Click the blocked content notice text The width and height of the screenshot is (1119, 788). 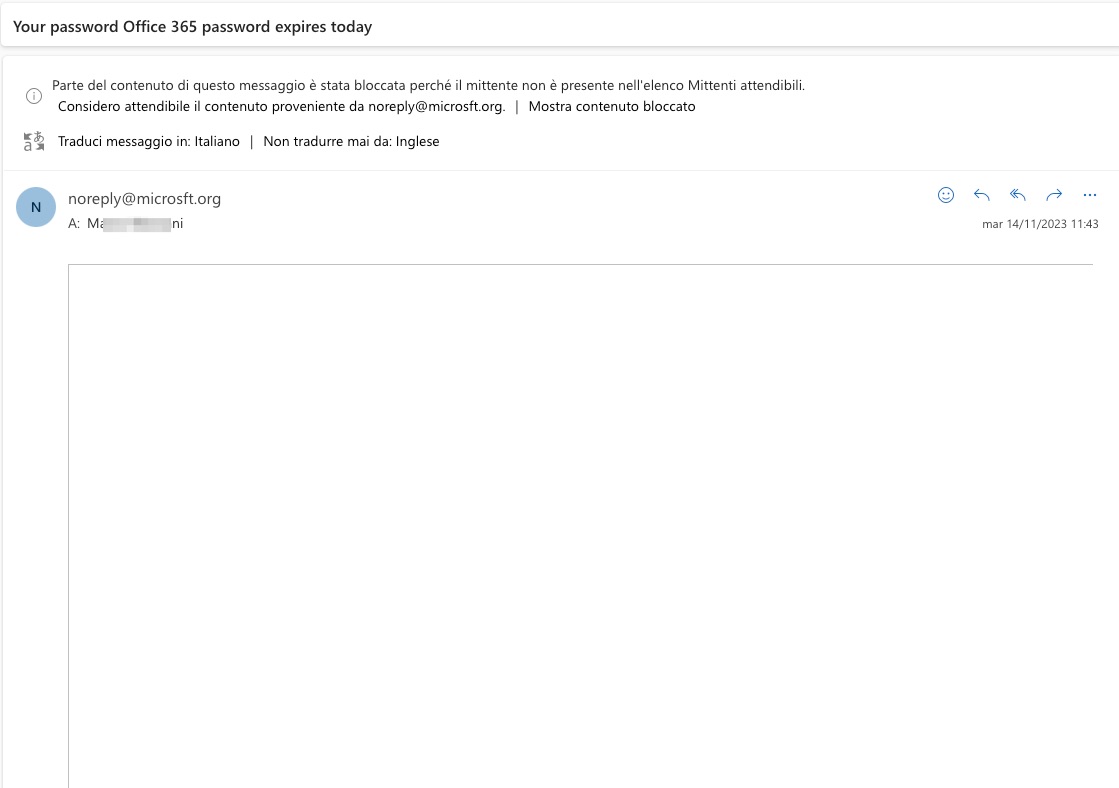tap(428, 86)
